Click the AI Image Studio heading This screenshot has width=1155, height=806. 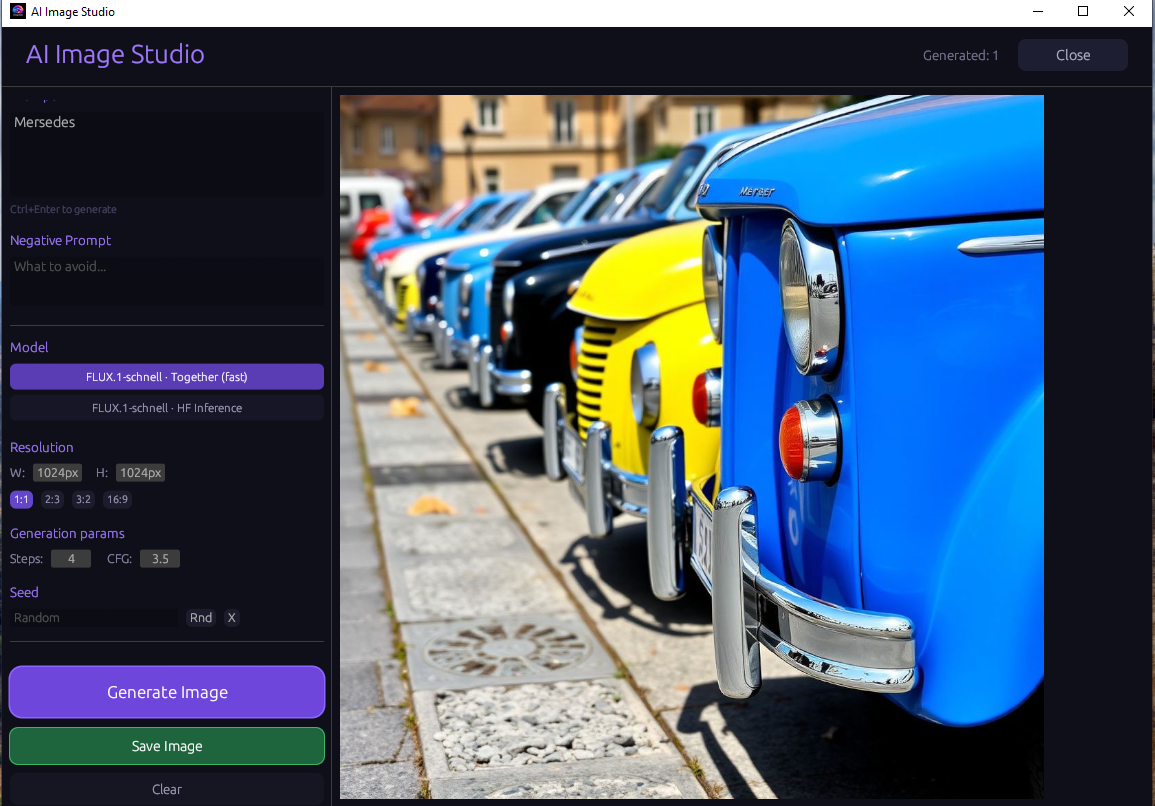pos(115,55)
